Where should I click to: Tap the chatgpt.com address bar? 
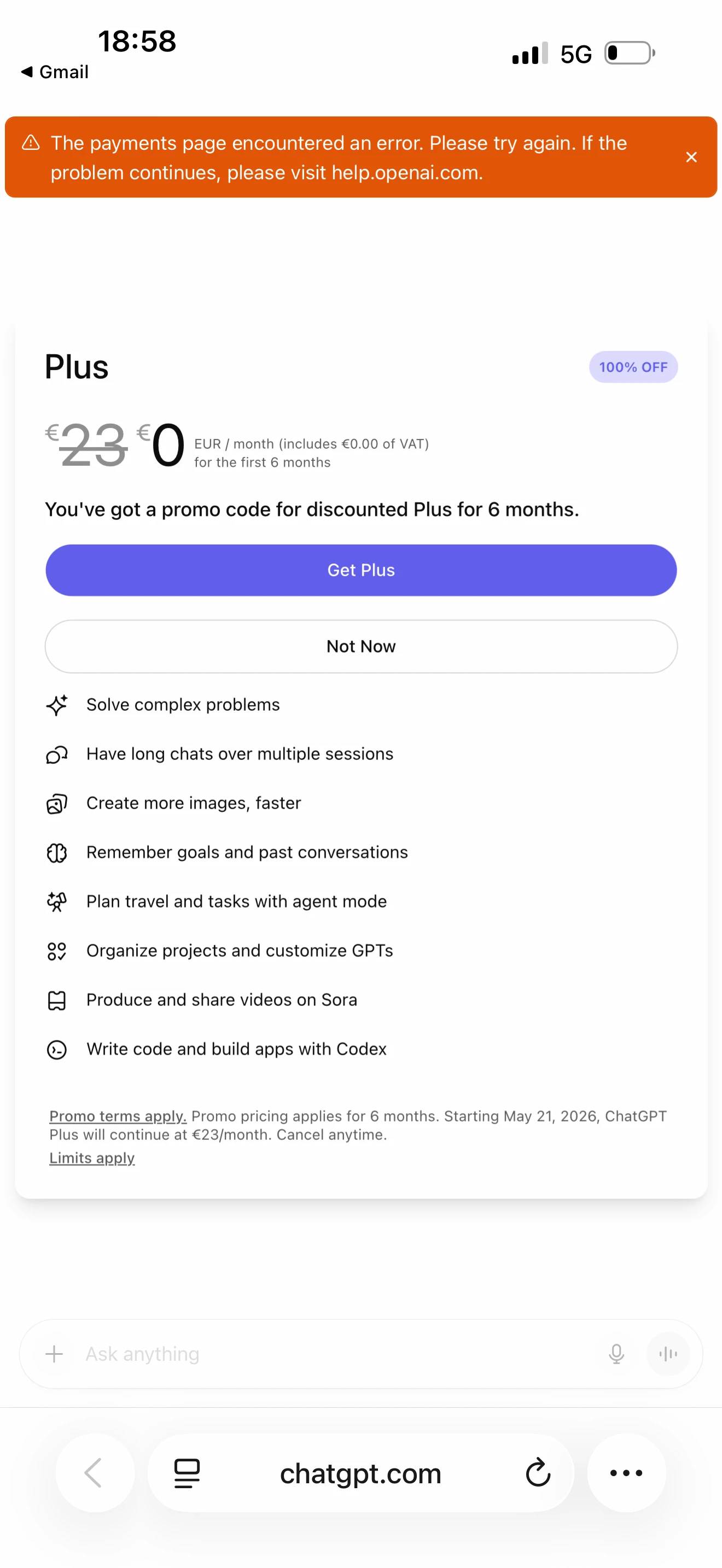pyautogui.click(x=360, y=1473)
